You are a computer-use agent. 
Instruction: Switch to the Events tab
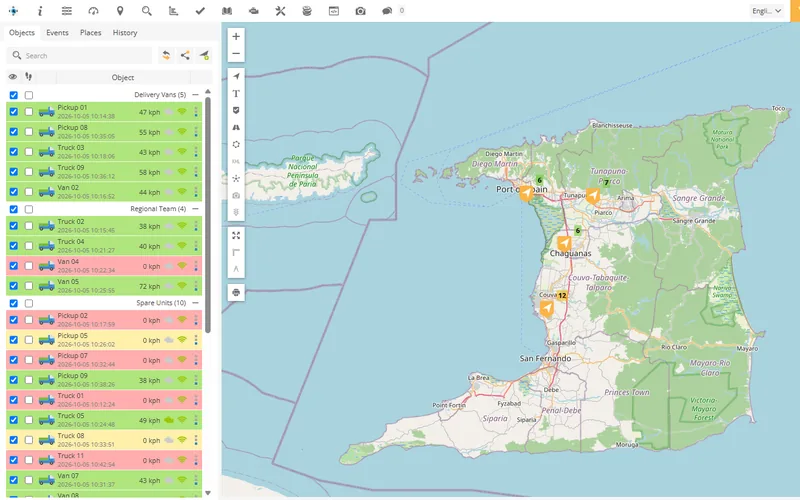pos(57,33)
